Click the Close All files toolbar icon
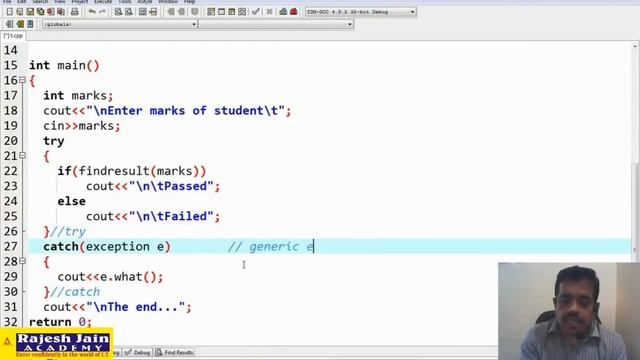Image resolution: width=640 pixels, height=360 pixels. (x=61, y=12)
